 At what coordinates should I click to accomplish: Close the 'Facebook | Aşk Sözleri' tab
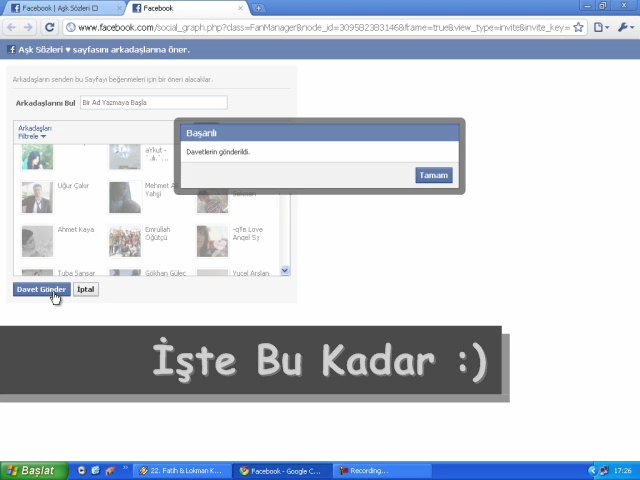pos(119,8)
